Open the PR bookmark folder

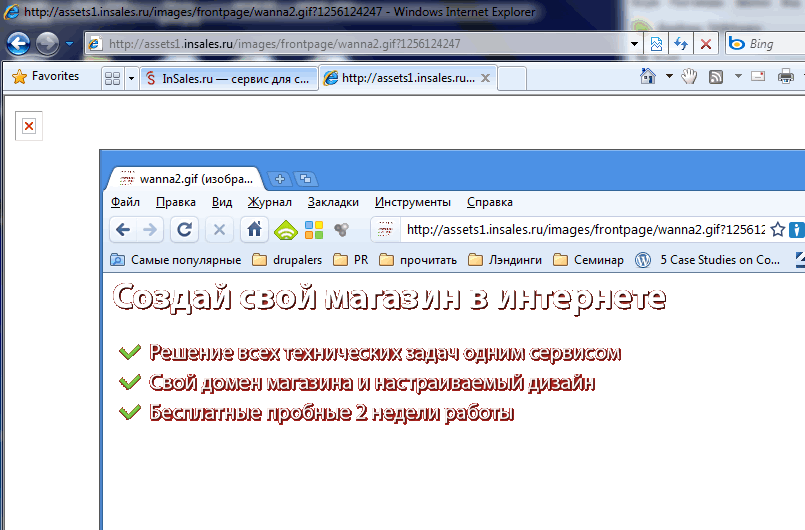click(x=351, y=260)
